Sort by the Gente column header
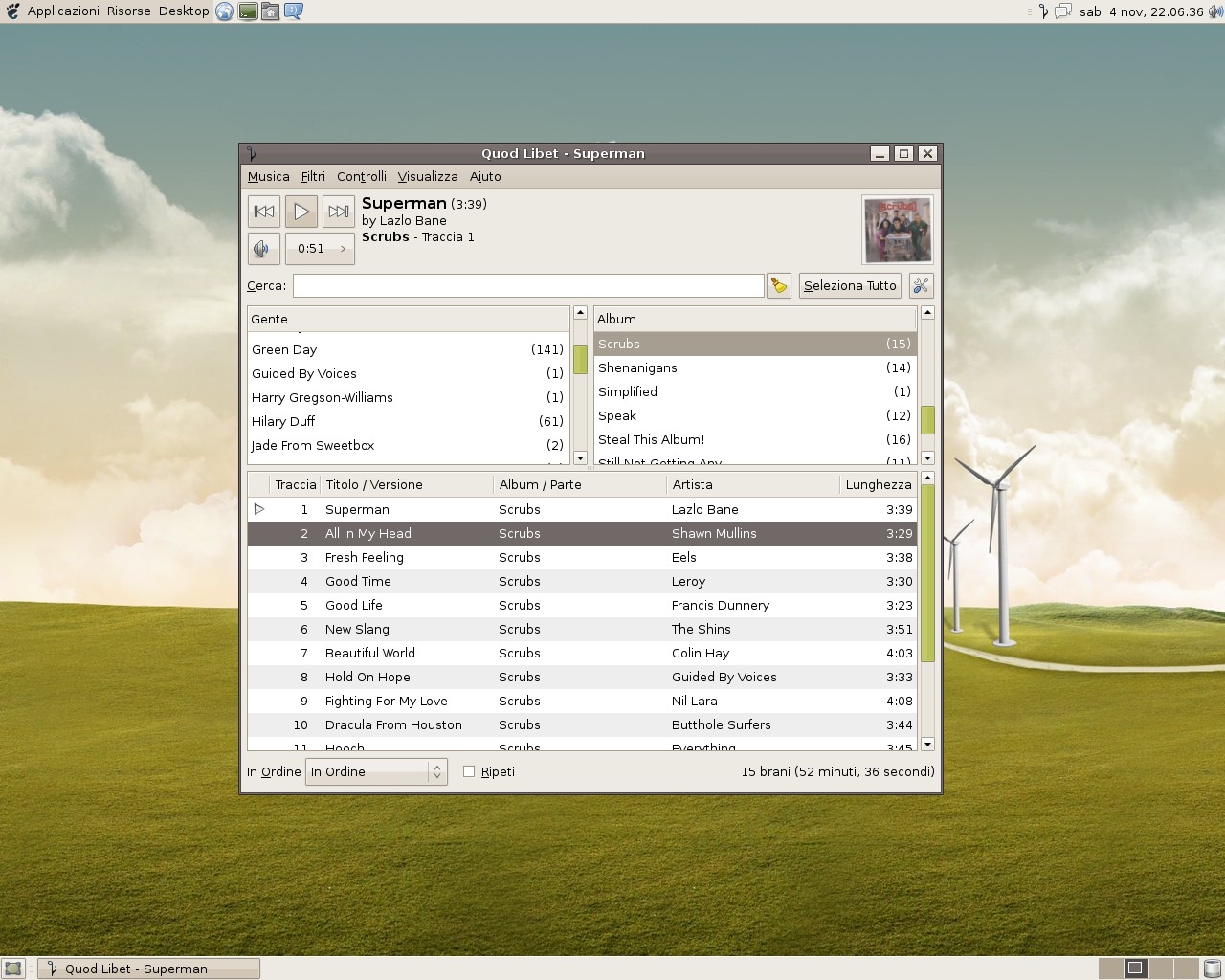1225x980 pixels. pos(408,320)
